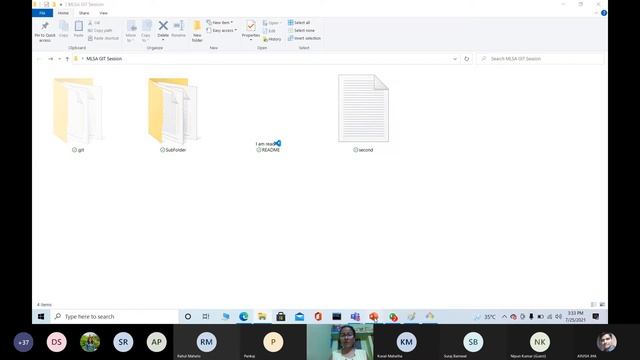
Task: Select participant RM video tile
Action: click(x=207, y=342)
